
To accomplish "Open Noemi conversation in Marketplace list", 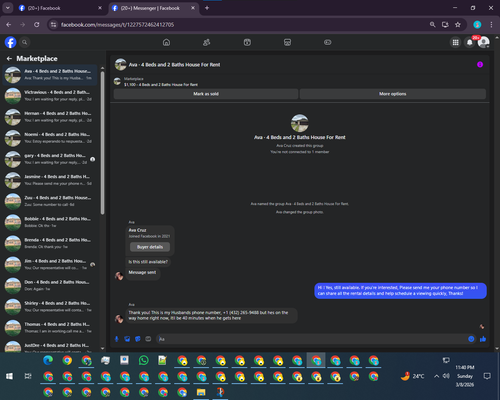I will (x=50, y=138).
